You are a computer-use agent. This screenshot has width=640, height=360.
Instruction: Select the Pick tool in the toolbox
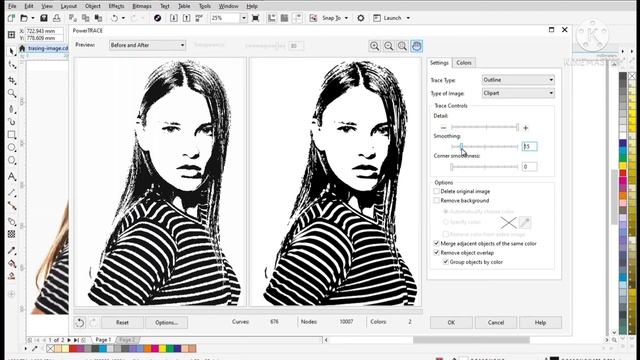pyautogui.click(x=12, y=51)
